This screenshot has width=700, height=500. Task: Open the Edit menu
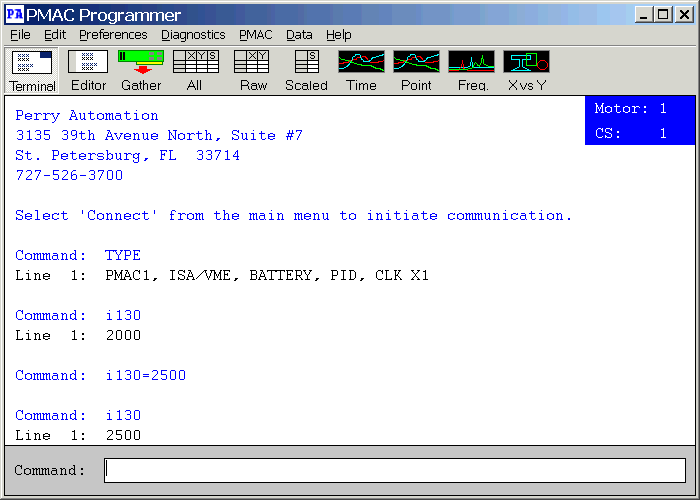click(x=55, y=34)
